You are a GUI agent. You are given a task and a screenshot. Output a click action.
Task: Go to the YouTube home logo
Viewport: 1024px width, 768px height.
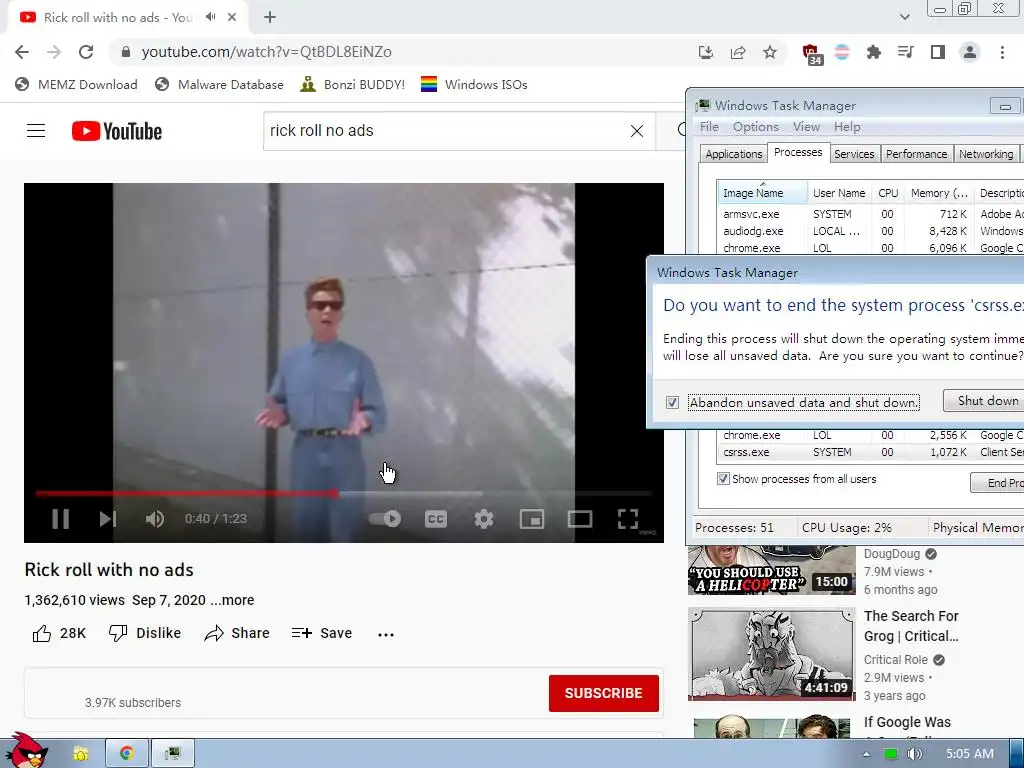tap(117, 131)
